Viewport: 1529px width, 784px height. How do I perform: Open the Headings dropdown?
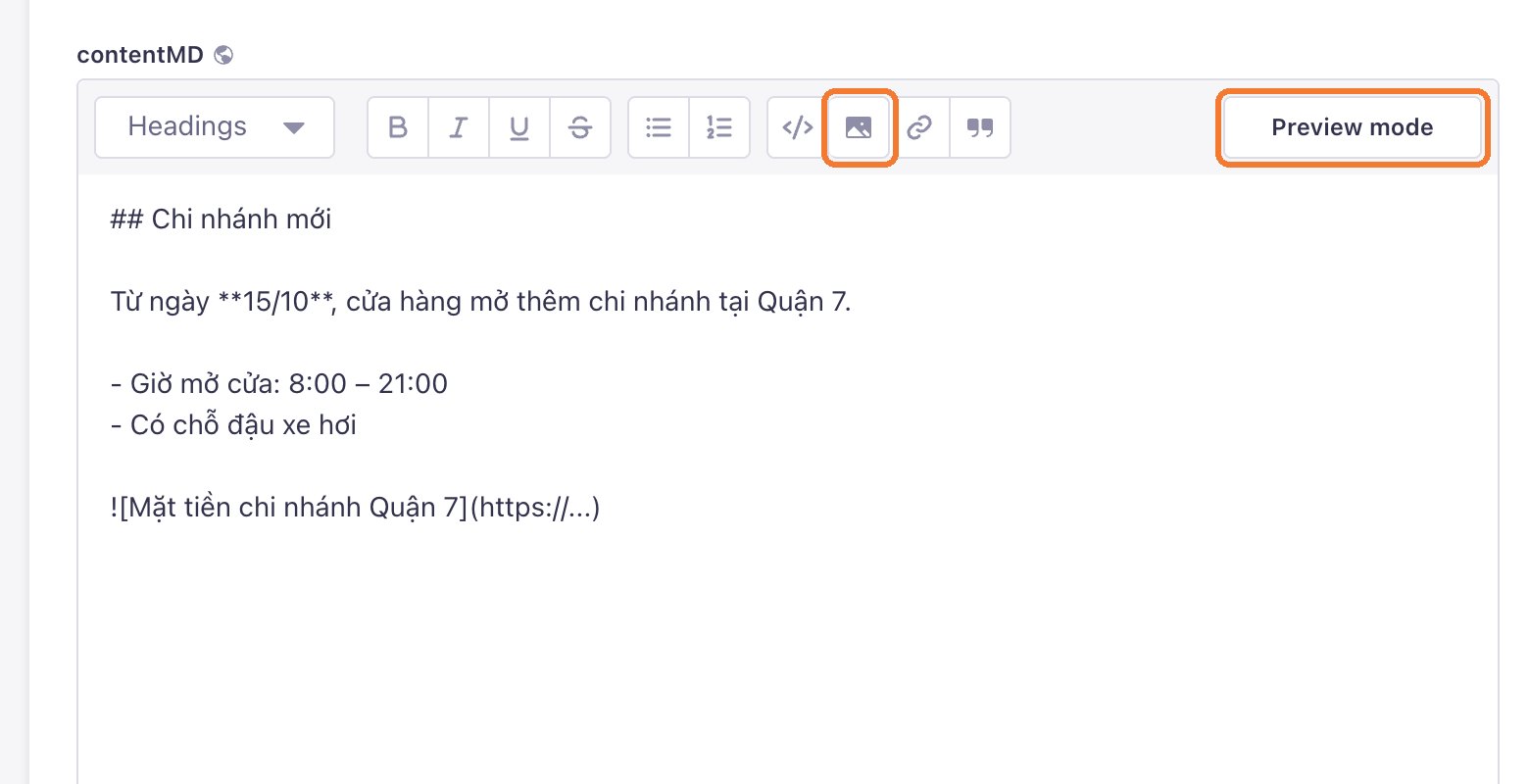[x=215, y=127]
